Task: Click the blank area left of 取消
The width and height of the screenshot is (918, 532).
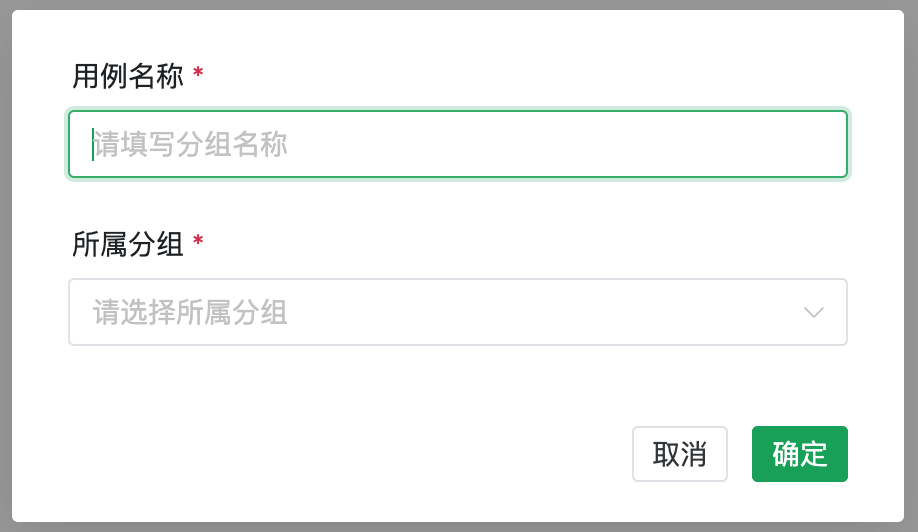Action: (350, 454)
